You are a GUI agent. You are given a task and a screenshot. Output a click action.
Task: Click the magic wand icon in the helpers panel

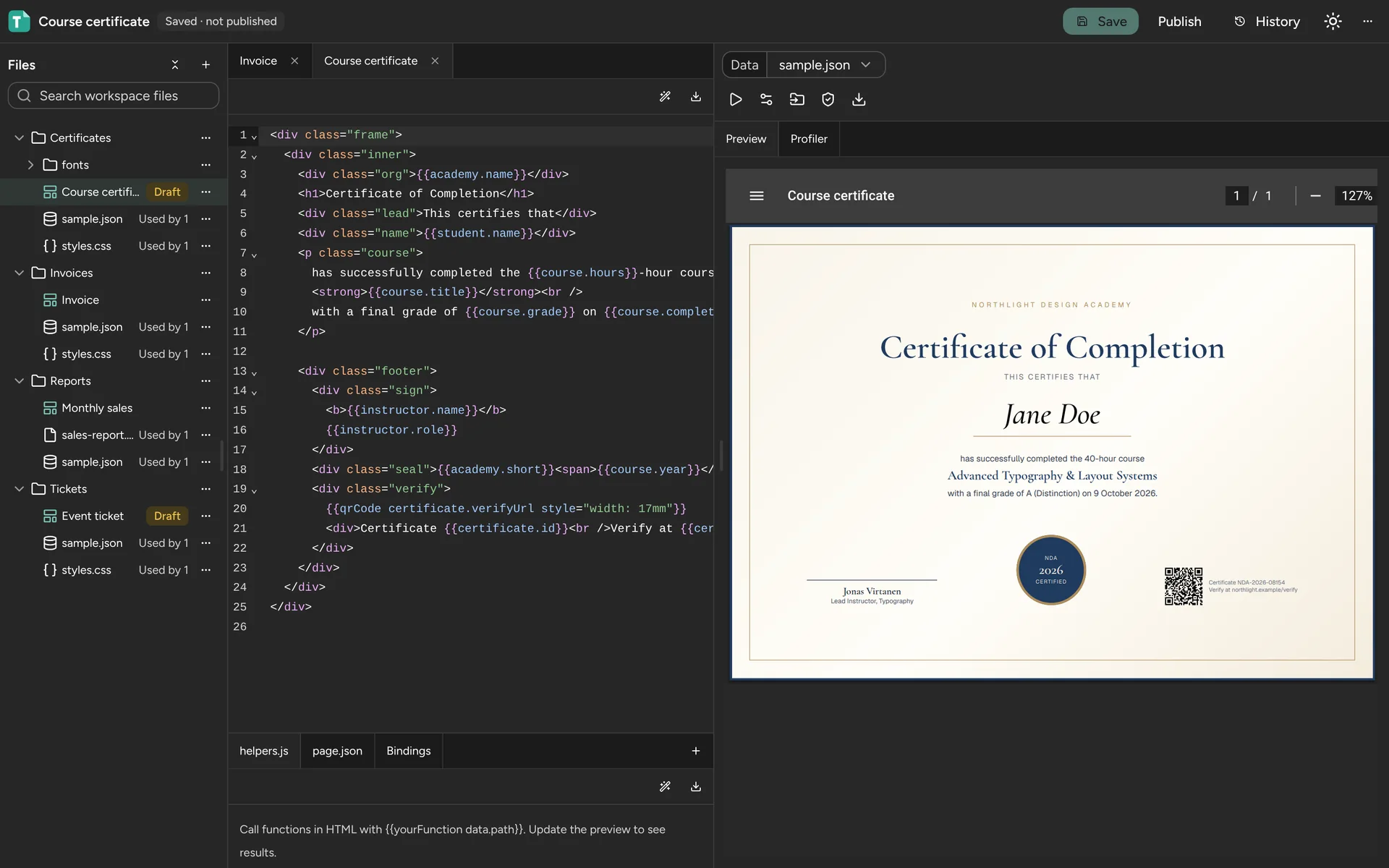[665, 787]
